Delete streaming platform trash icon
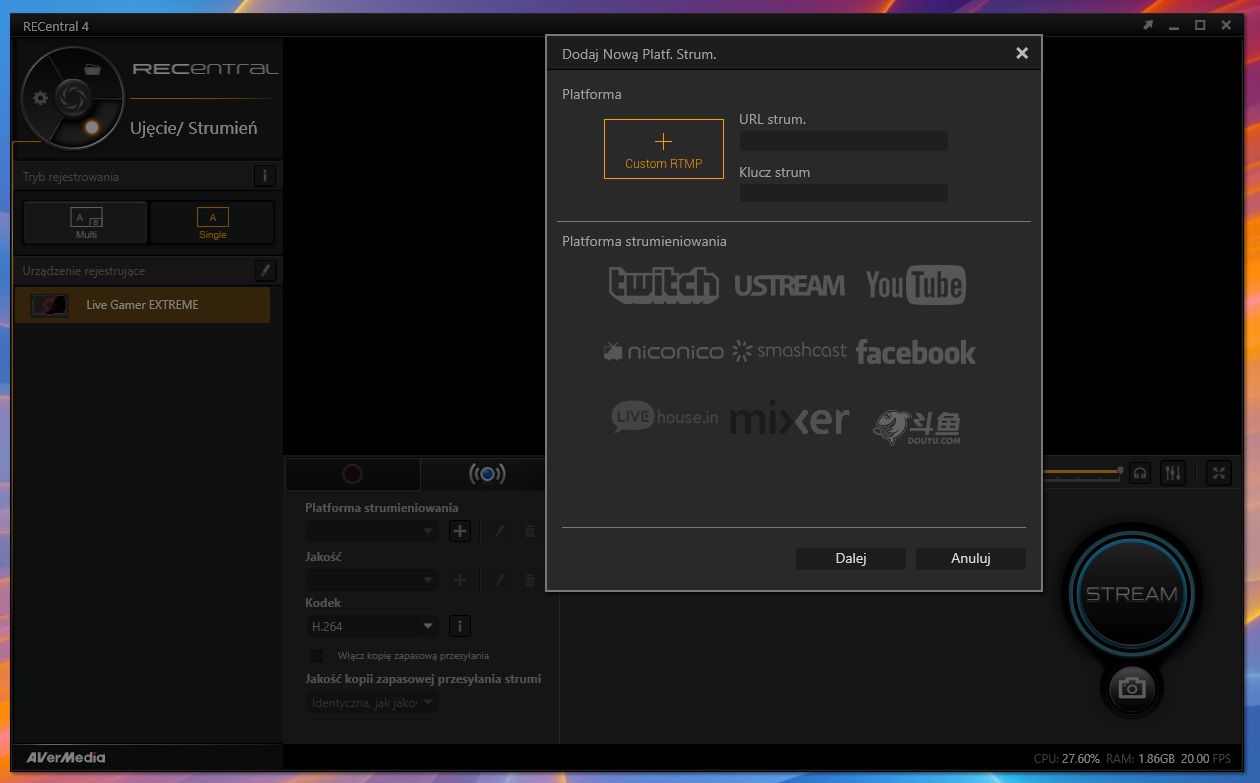1260x783 pixels. point(530,532)
